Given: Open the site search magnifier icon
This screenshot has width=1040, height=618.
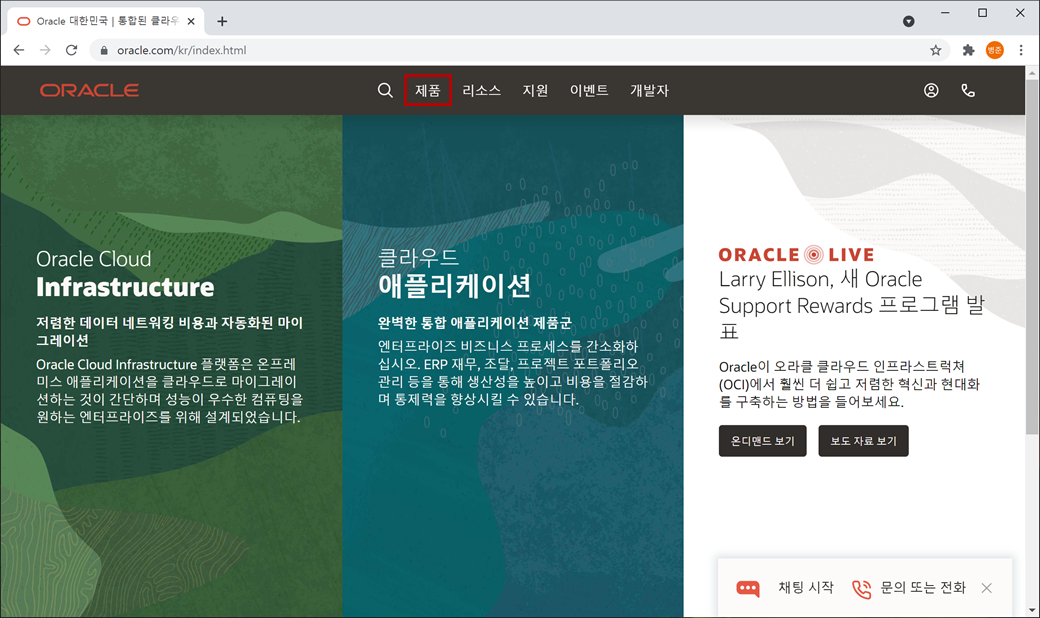Looking at the screenshot, I should pos(385,90).
